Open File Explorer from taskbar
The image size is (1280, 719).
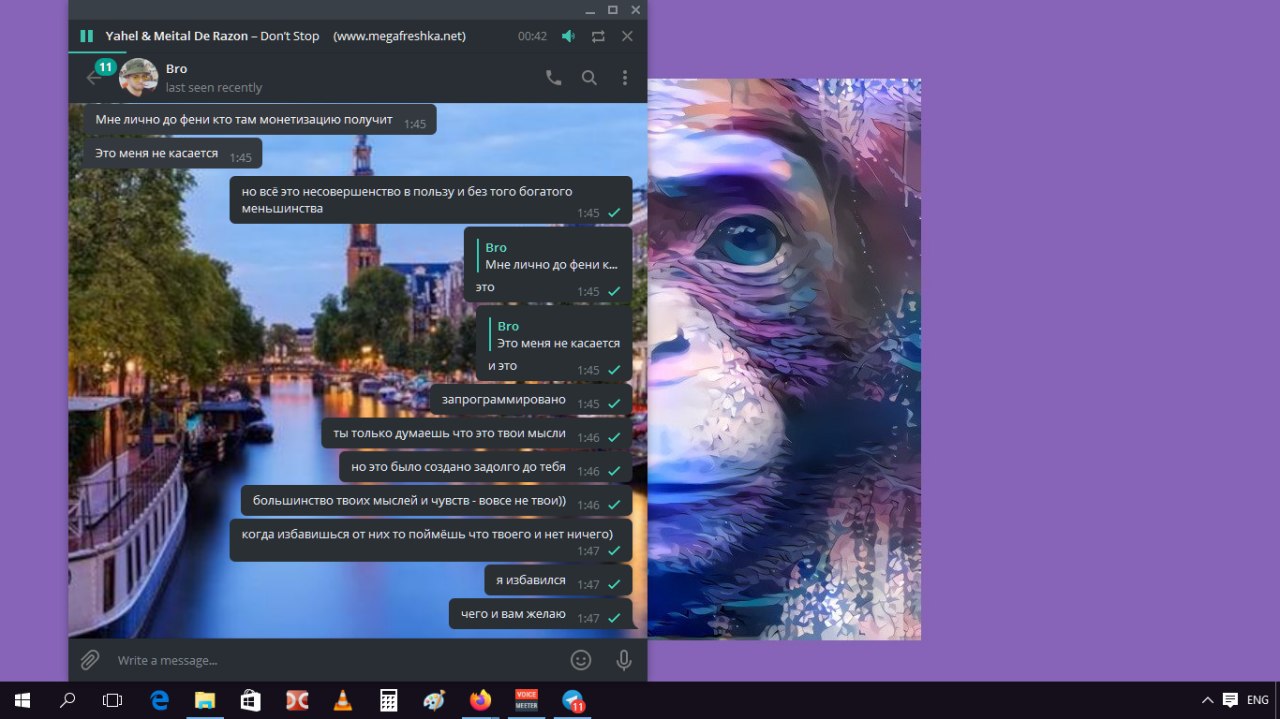coord(205,700)
